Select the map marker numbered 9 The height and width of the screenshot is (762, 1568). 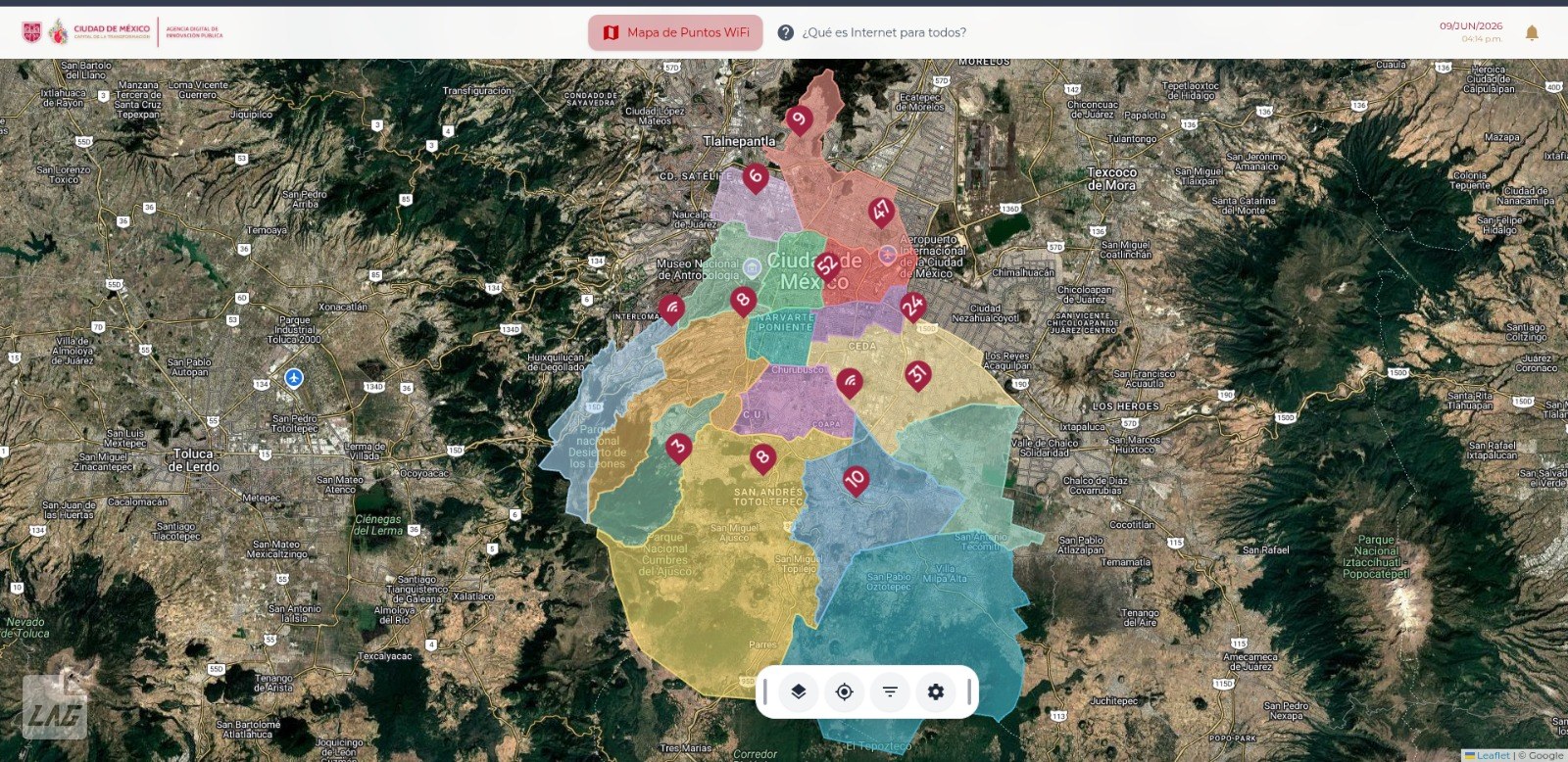point(799,120)
